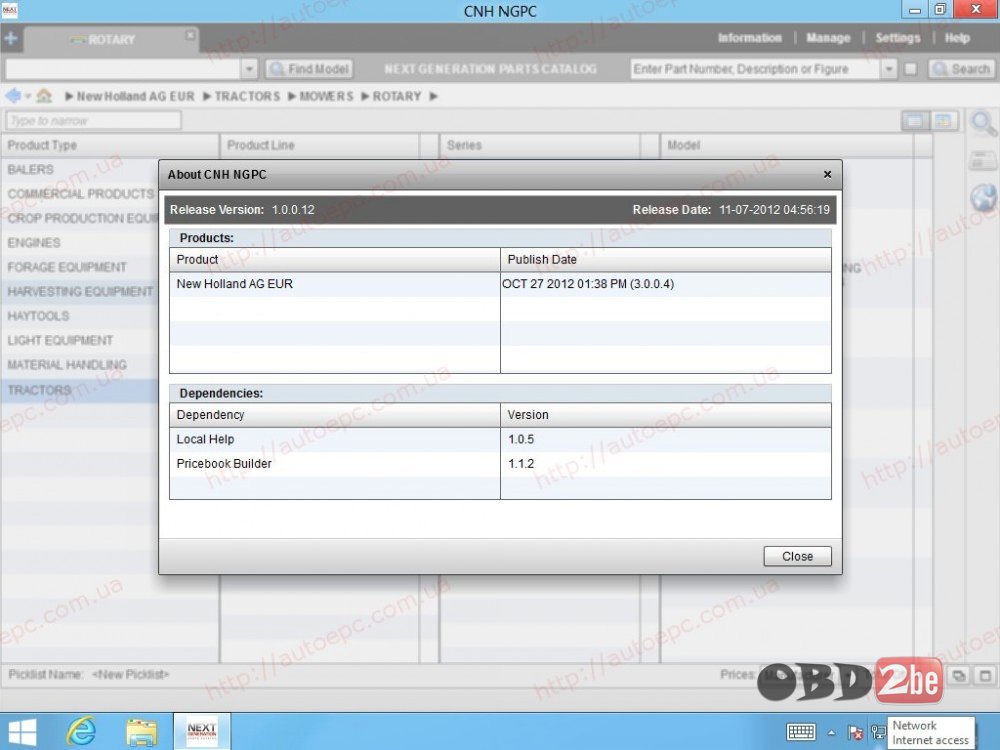
Task: Focus the Enter Part Number search field
Action: coord(756,69)
